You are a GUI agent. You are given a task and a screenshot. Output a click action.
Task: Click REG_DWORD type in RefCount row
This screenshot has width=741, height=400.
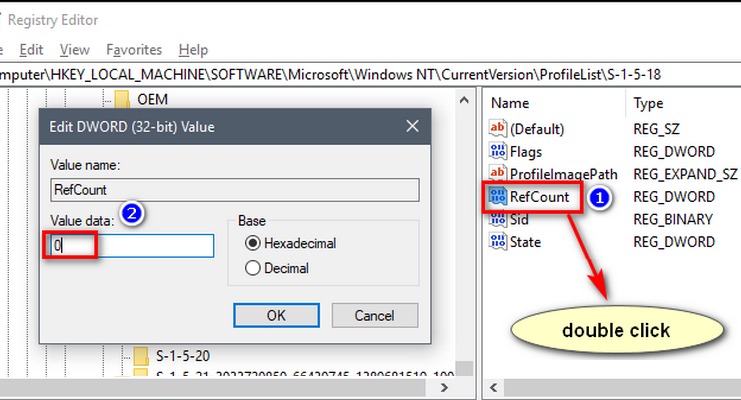[x=674, y=197]
